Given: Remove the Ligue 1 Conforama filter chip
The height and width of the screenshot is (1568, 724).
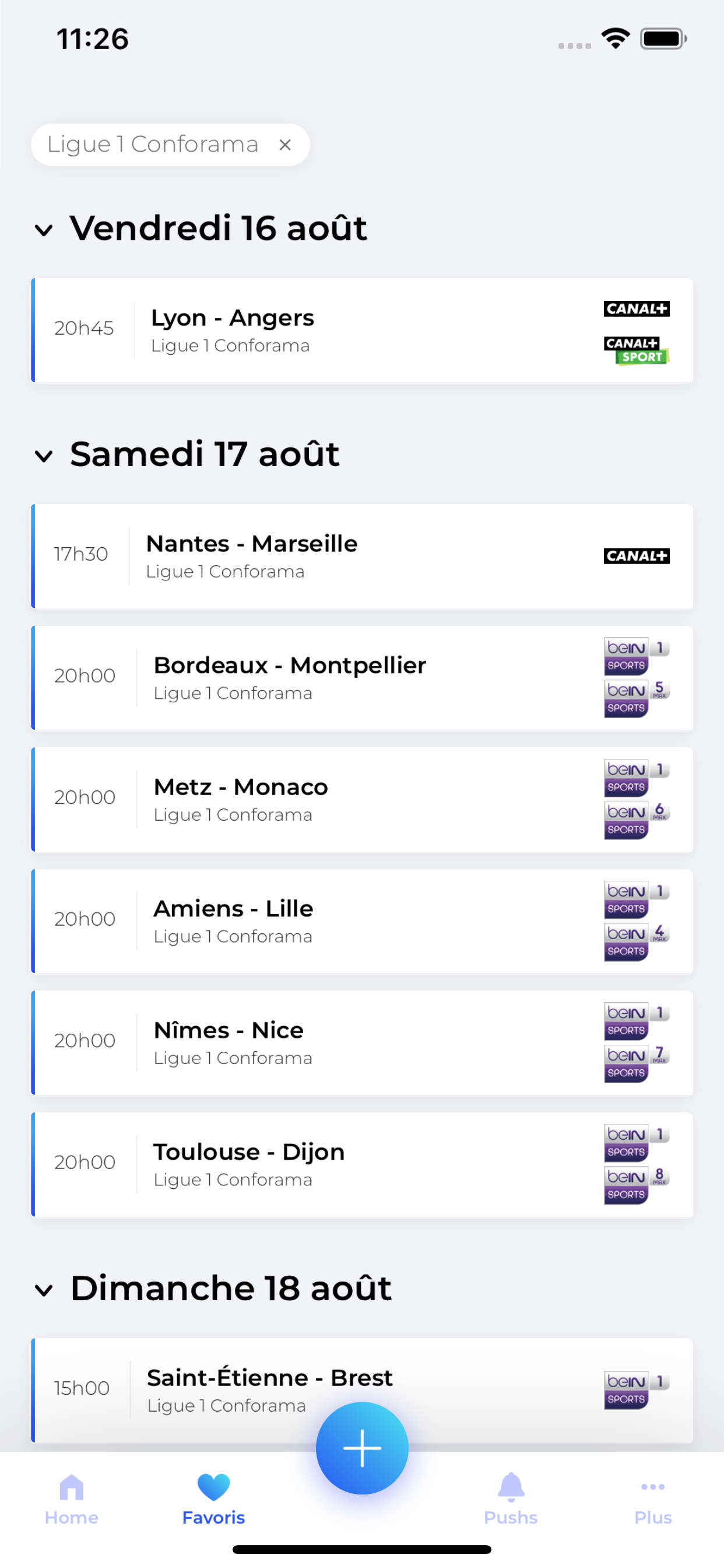Looking at the screenshot, I should pyautogui.click(x=284, y=145).
